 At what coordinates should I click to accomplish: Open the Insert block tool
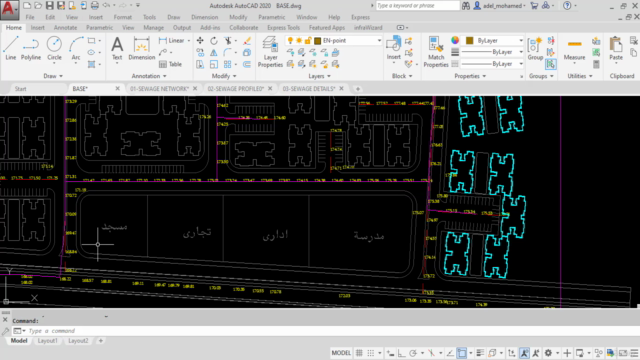(393, 48)
